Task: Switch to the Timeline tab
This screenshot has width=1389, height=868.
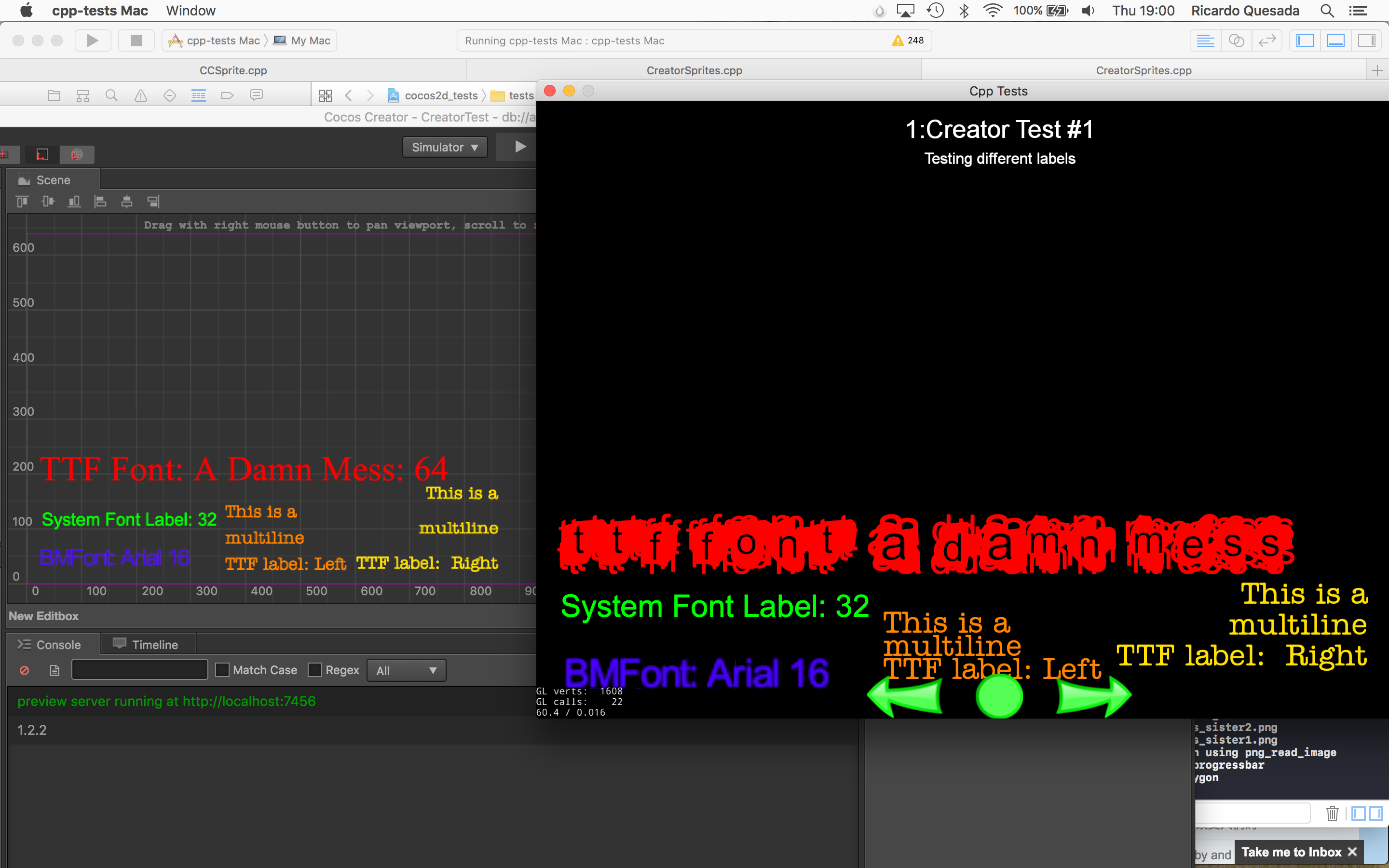Action: point(148,644)
